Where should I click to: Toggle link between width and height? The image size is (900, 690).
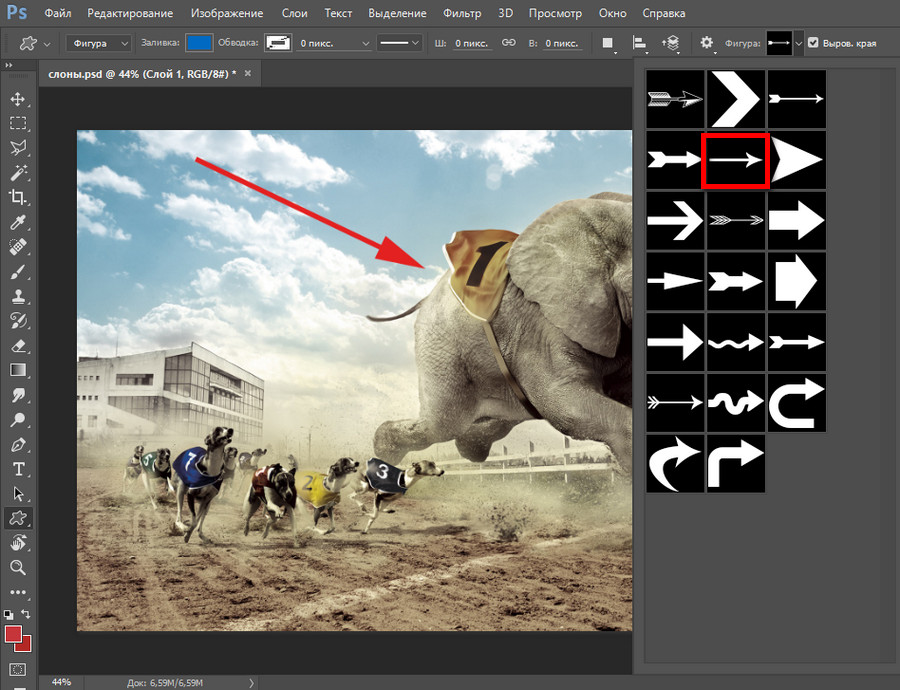508,43
